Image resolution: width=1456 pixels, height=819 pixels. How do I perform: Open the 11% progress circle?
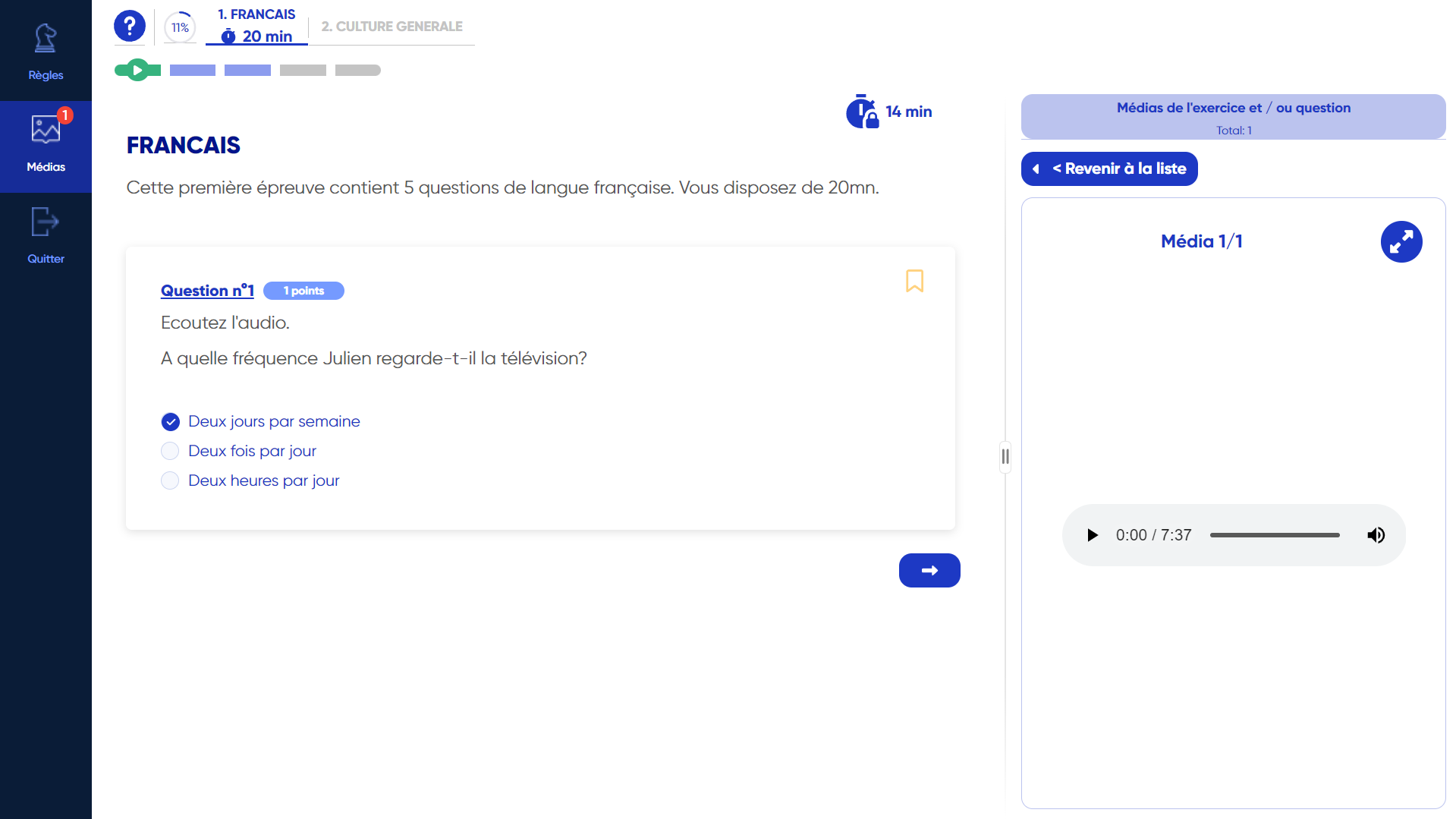tap(179, 26)
